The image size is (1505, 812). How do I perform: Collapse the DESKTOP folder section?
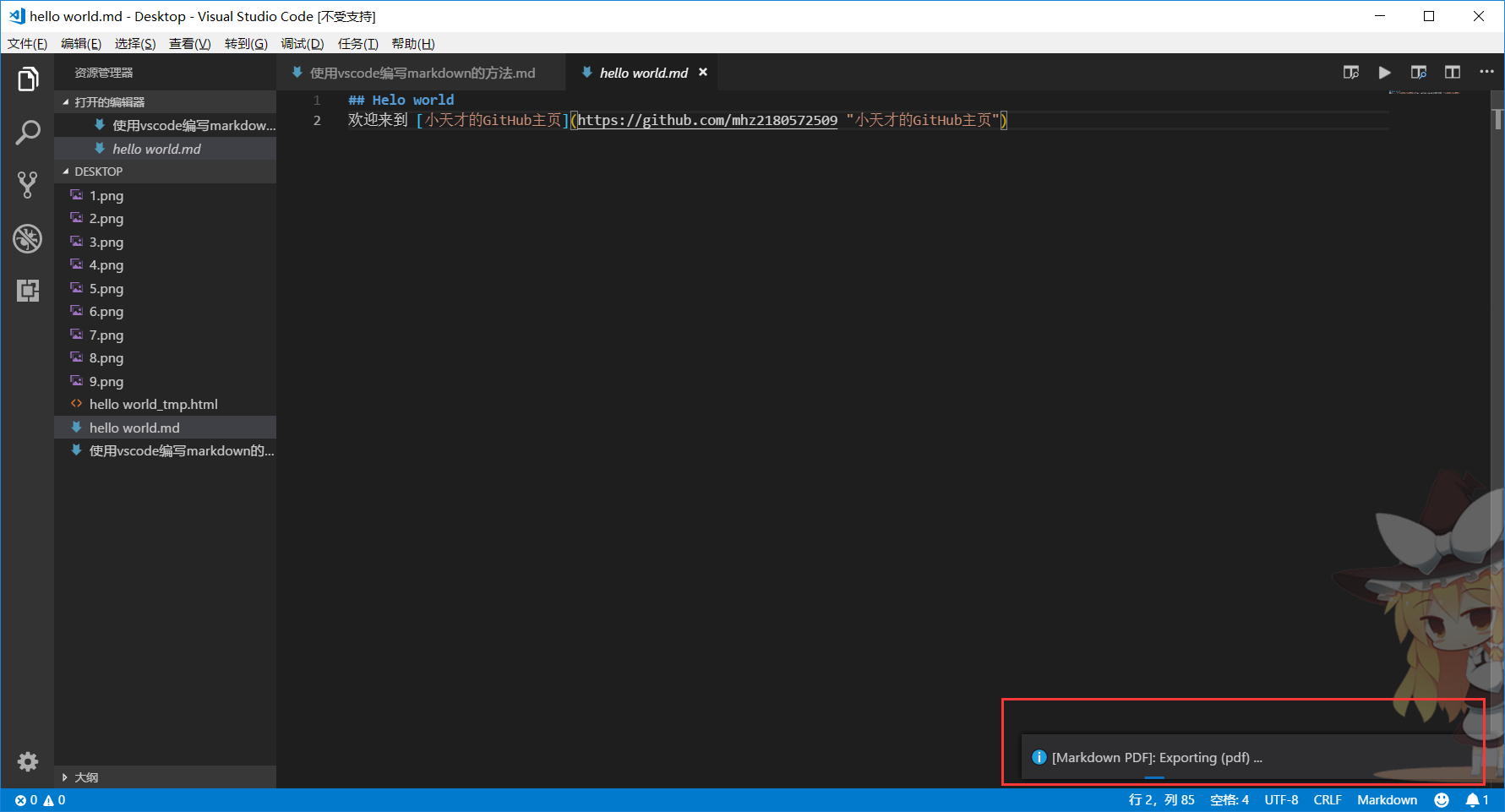pos(166,172)
